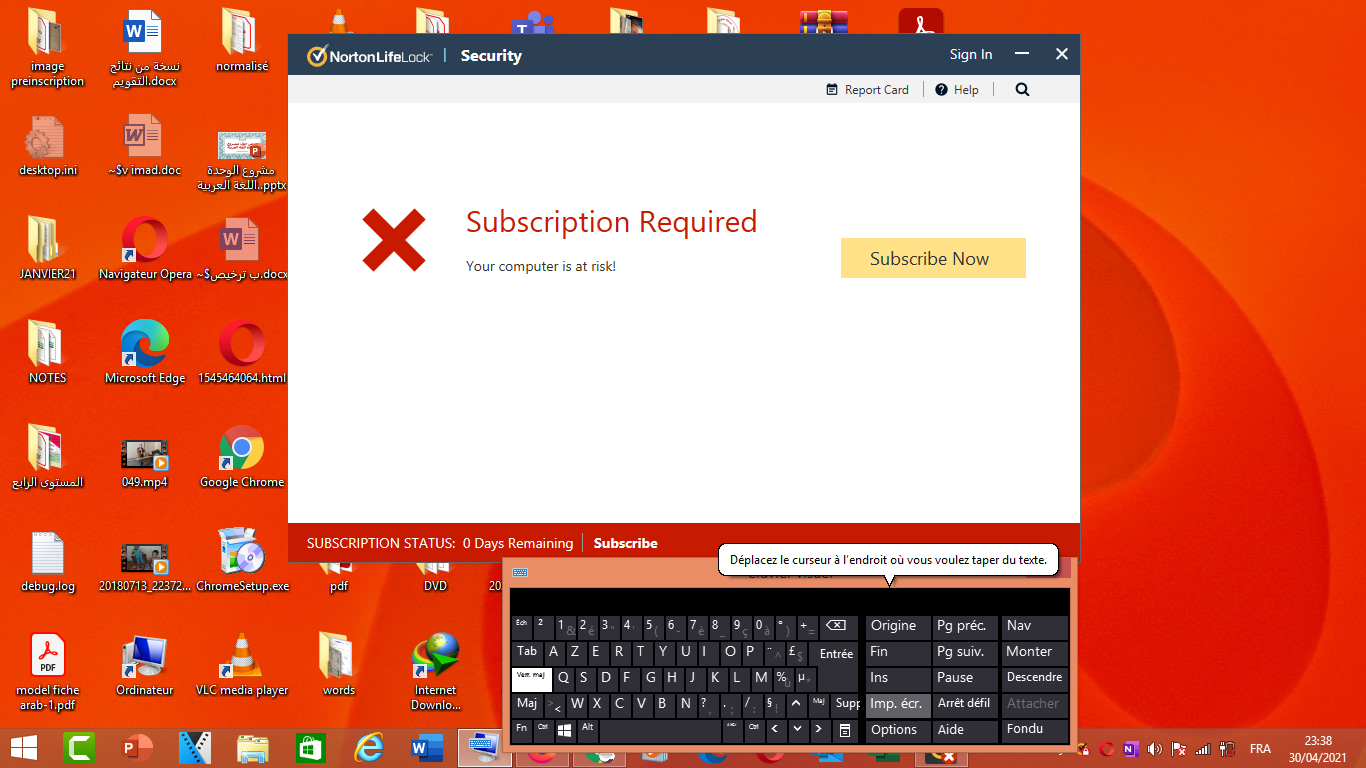The height and width of the screenshot is (768, 1366).
Task: Click the Origine key
Action: [898, 627]
